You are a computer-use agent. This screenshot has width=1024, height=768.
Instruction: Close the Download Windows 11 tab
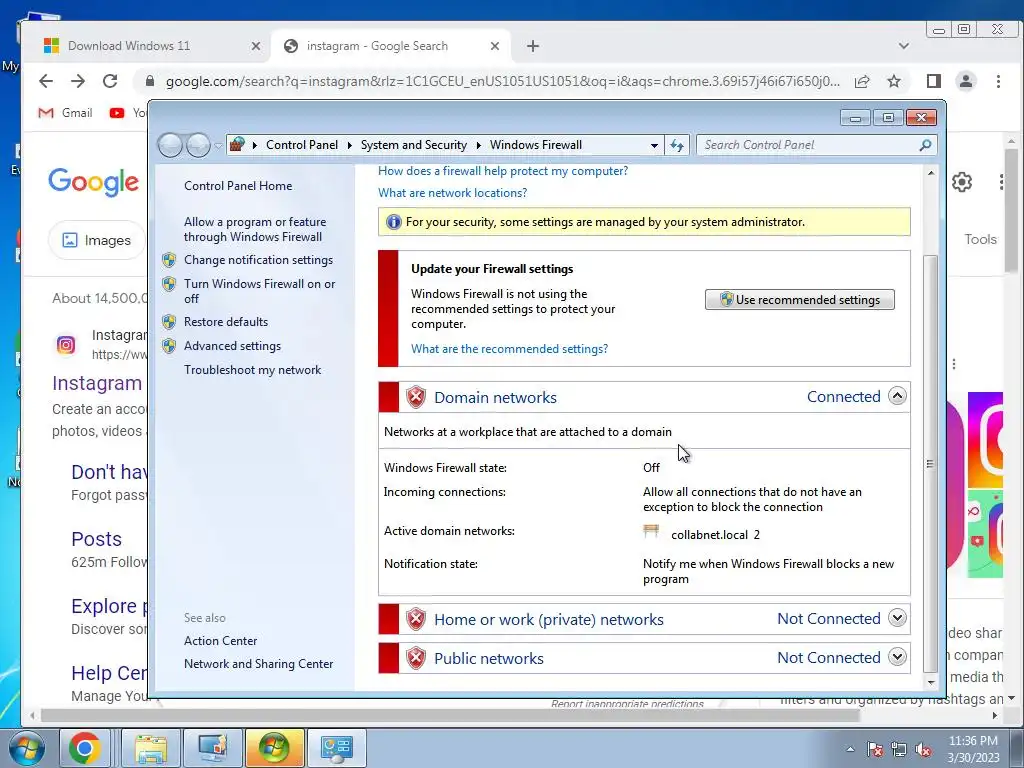(x=256, y=46)
